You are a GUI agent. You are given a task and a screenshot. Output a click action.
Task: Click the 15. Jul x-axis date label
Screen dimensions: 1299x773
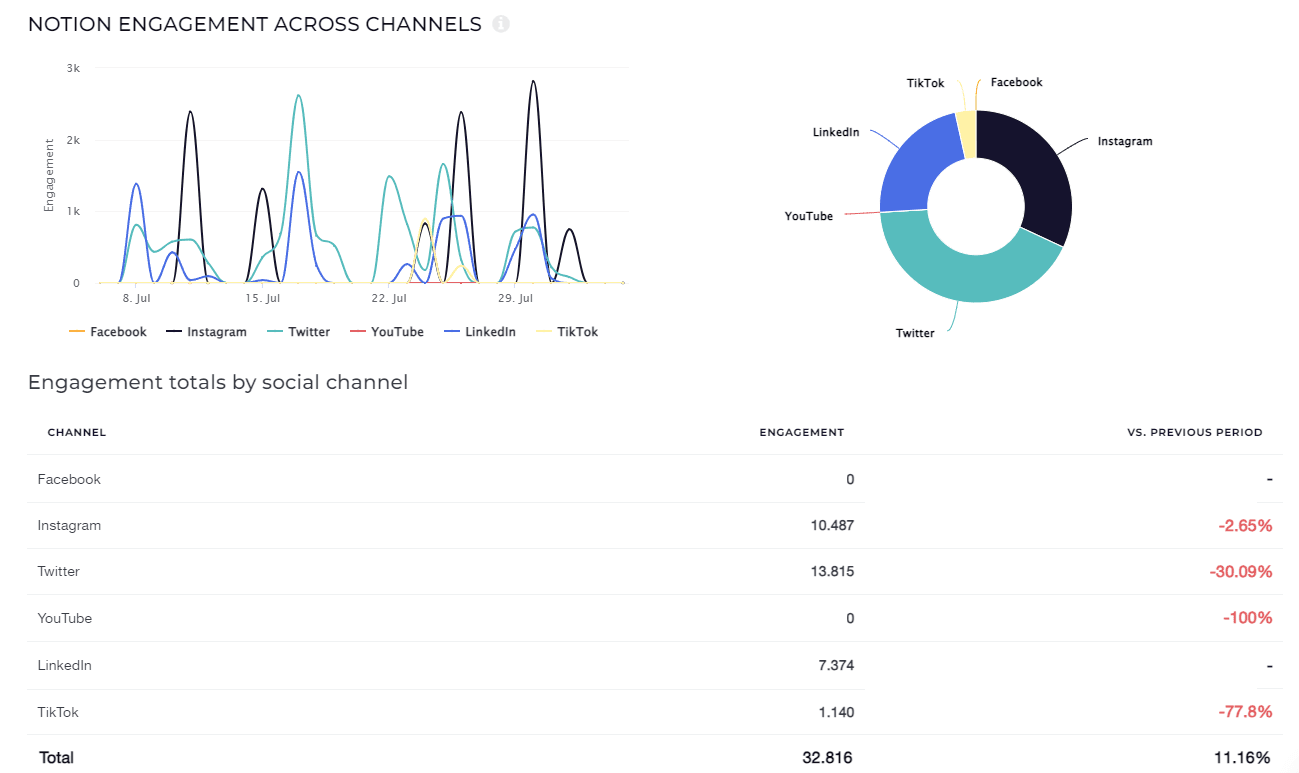[262, 299]
